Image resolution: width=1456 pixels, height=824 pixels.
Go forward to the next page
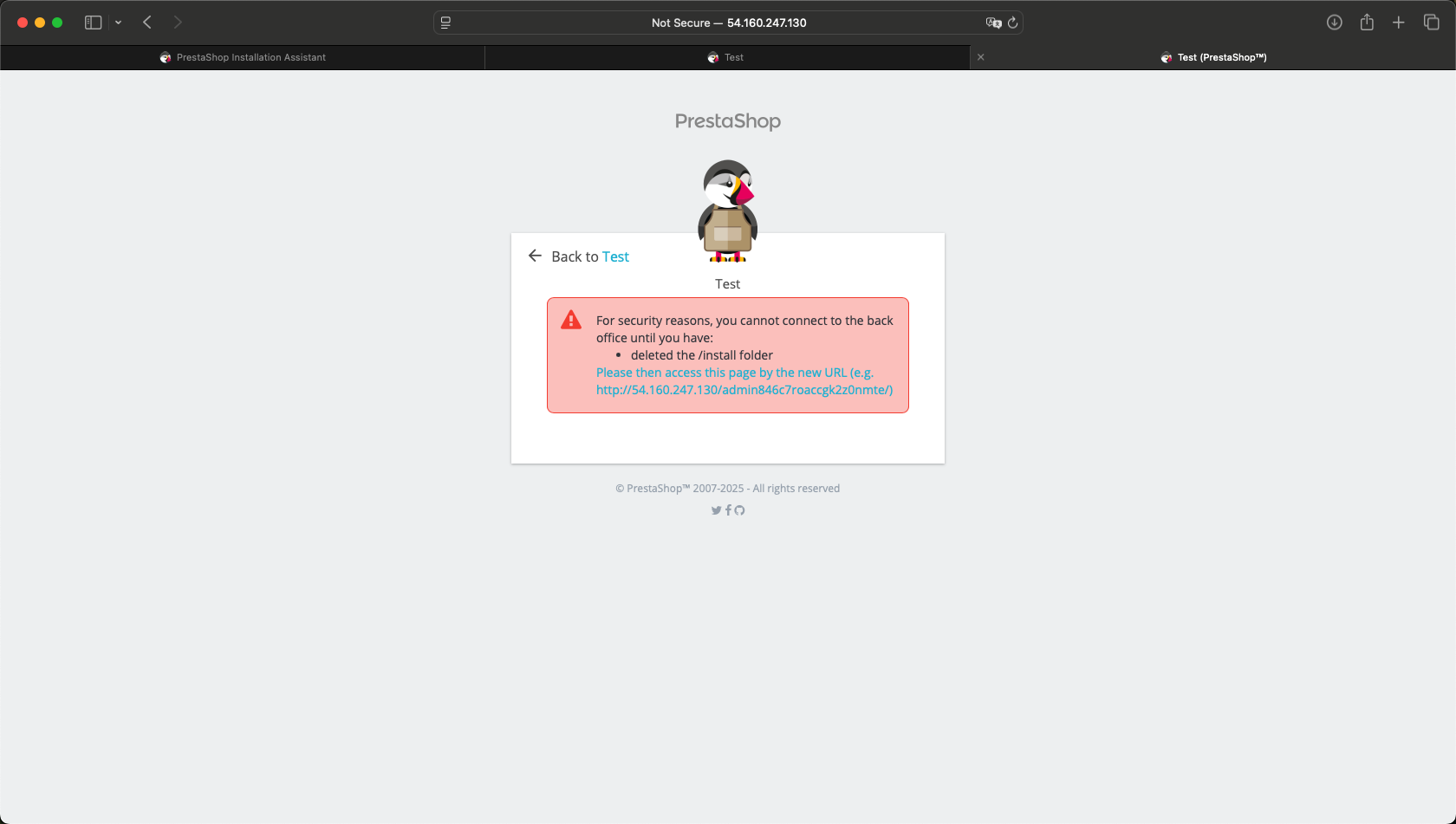(x=178, y=23)
